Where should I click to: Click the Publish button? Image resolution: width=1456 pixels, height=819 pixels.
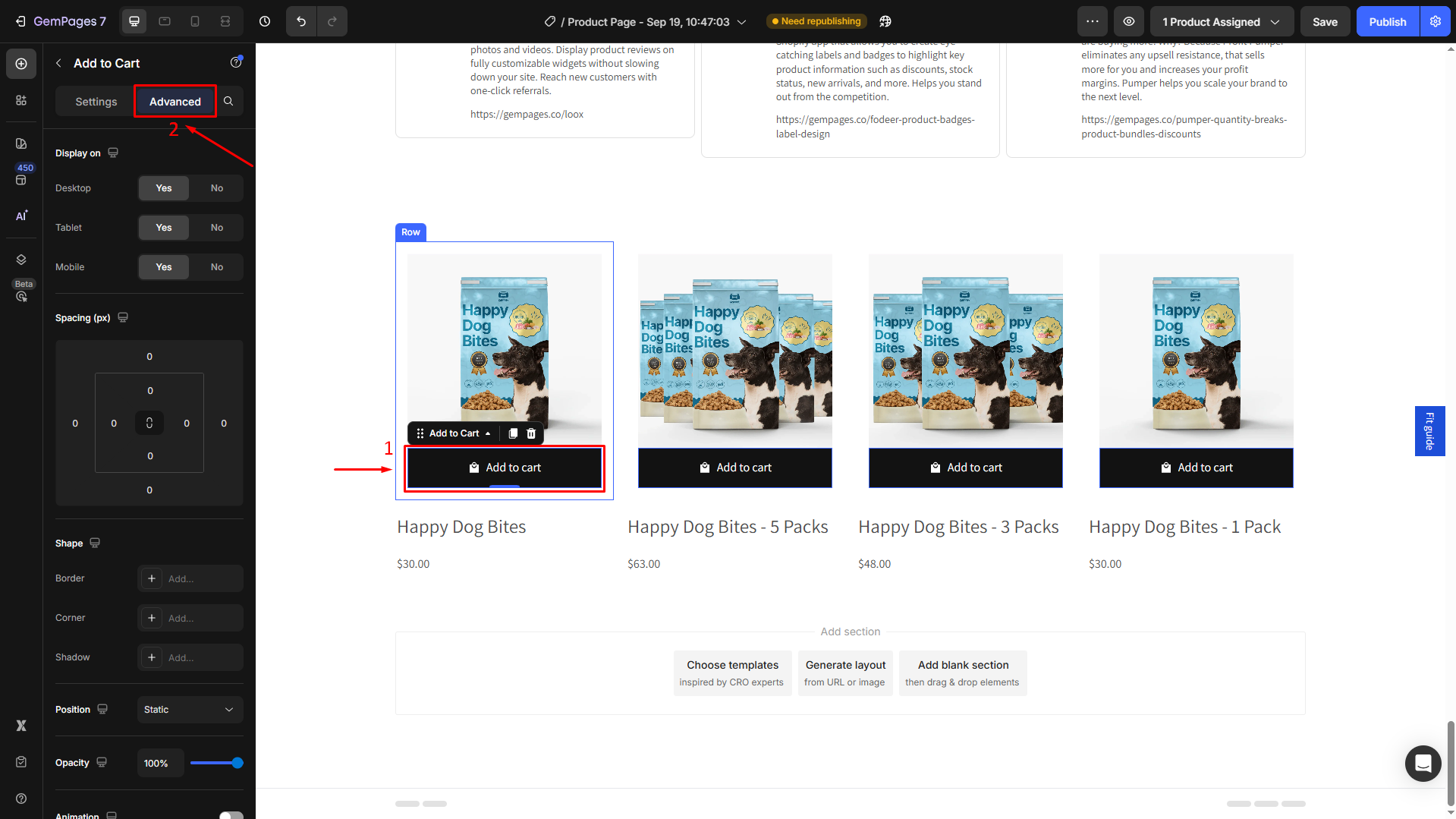point(1387,21)
